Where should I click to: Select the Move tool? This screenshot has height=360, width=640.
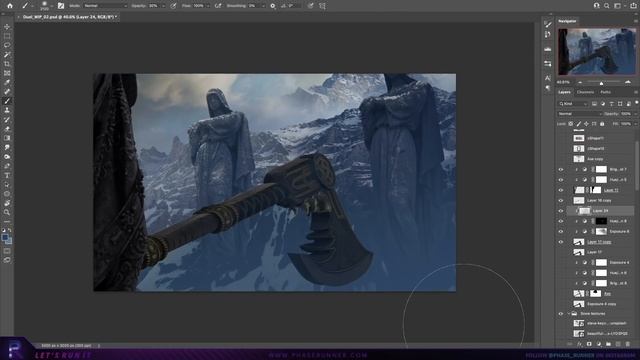coord(7,27)
